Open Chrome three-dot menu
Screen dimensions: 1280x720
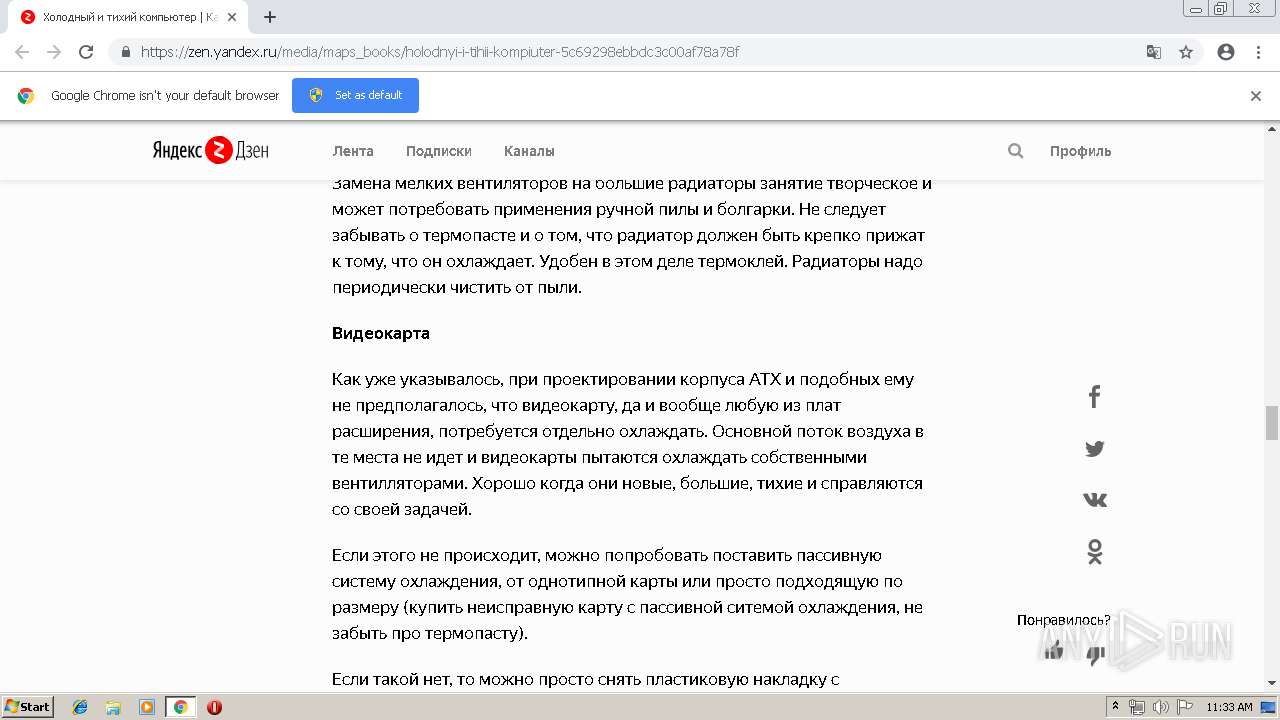[1258, 52]
